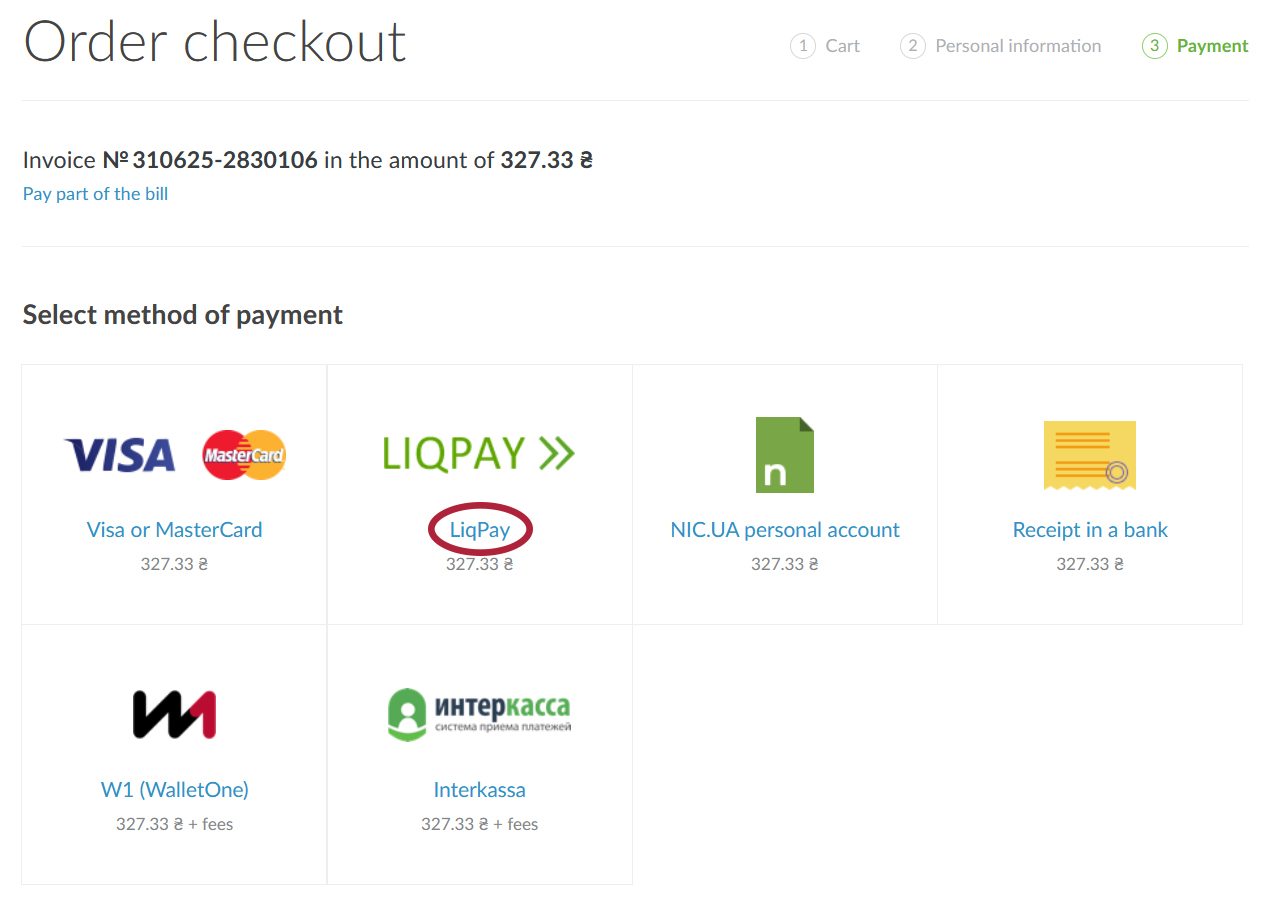Screen dimensions: 1267x903
Task: Select W1 (WalletOne) payment link
Action: tap(175, 790)
